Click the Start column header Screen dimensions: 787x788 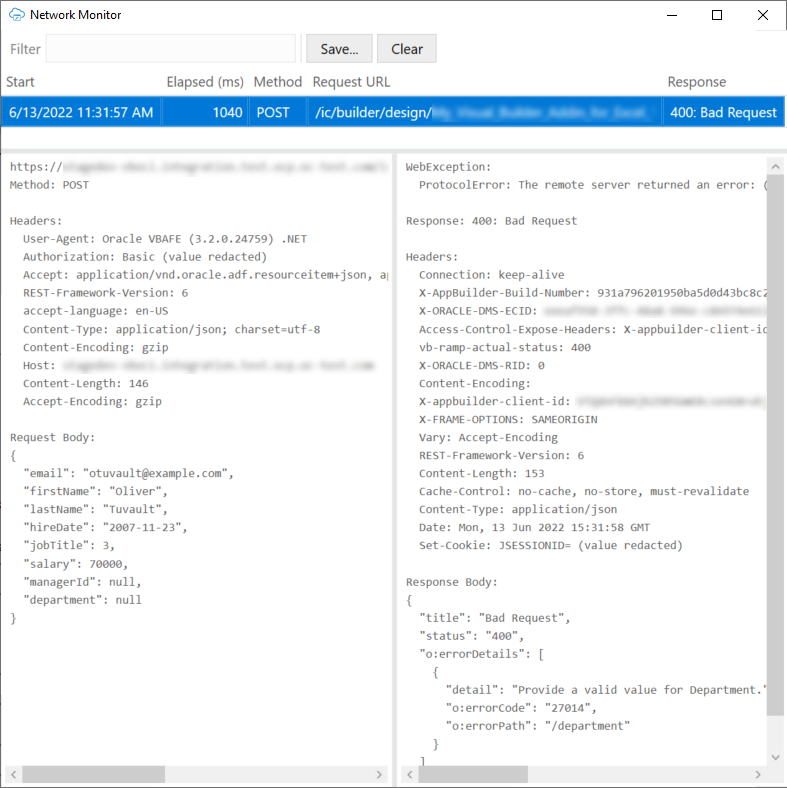coord(20,82)
